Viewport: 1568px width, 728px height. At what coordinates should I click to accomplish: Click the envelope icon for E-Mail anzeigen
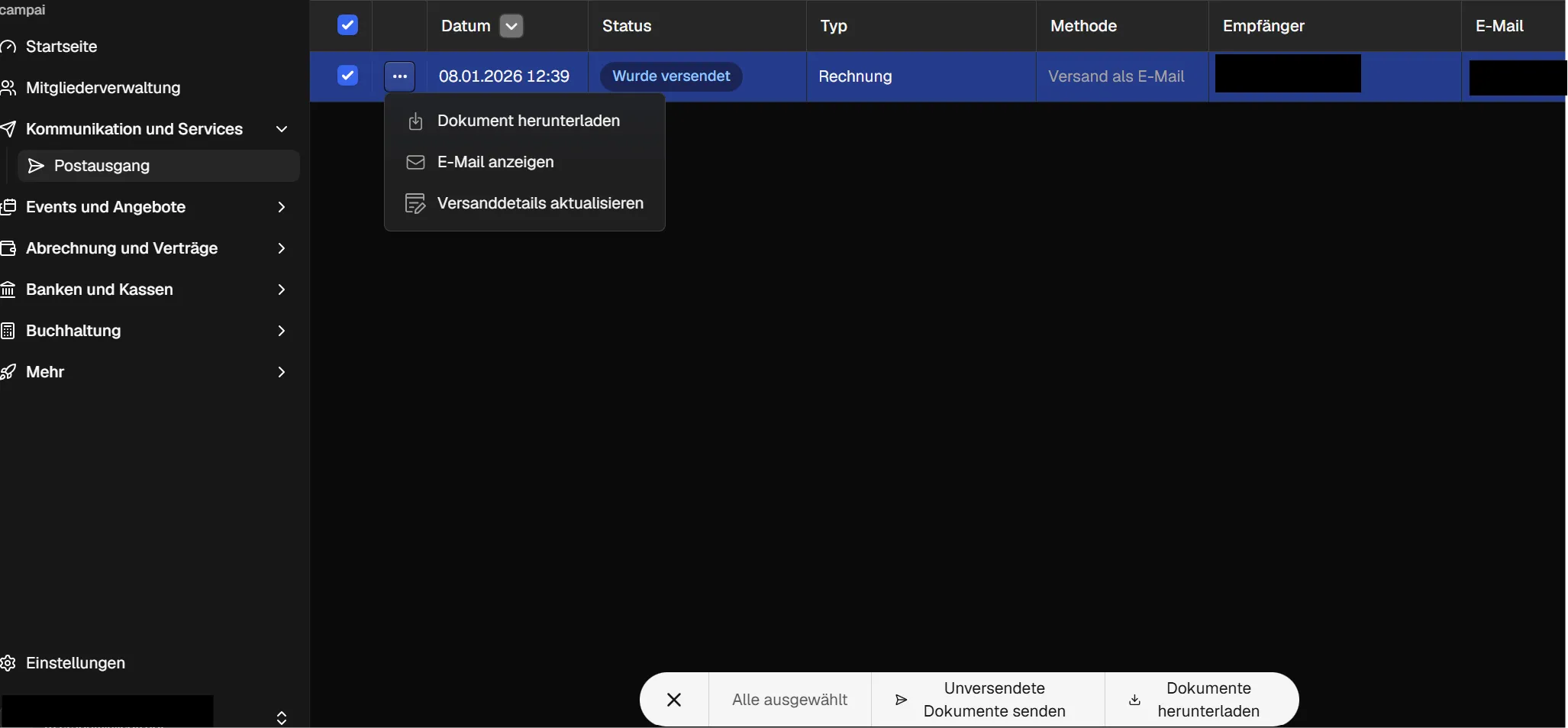(415, 163)
